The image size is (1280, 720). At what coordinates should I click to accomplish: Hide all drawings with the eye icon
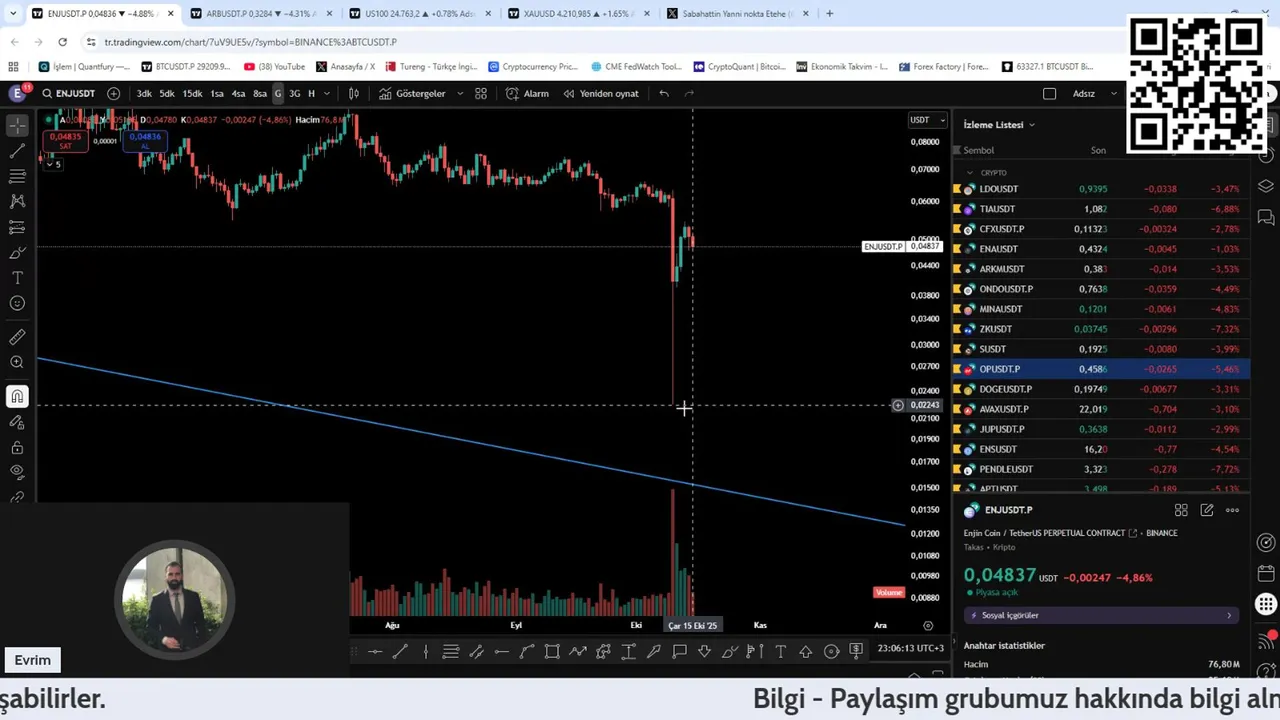[x=17, y=471]
